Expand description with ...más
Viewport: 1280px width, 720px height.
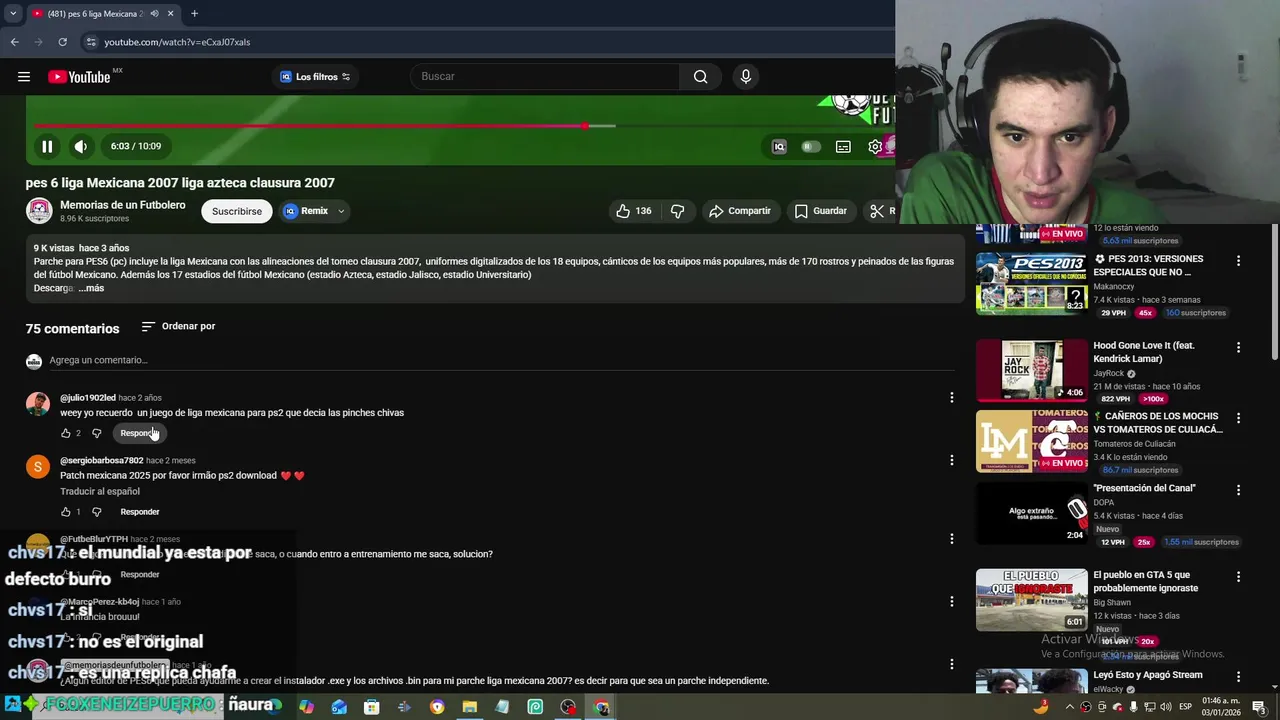[x=91, y=288]
